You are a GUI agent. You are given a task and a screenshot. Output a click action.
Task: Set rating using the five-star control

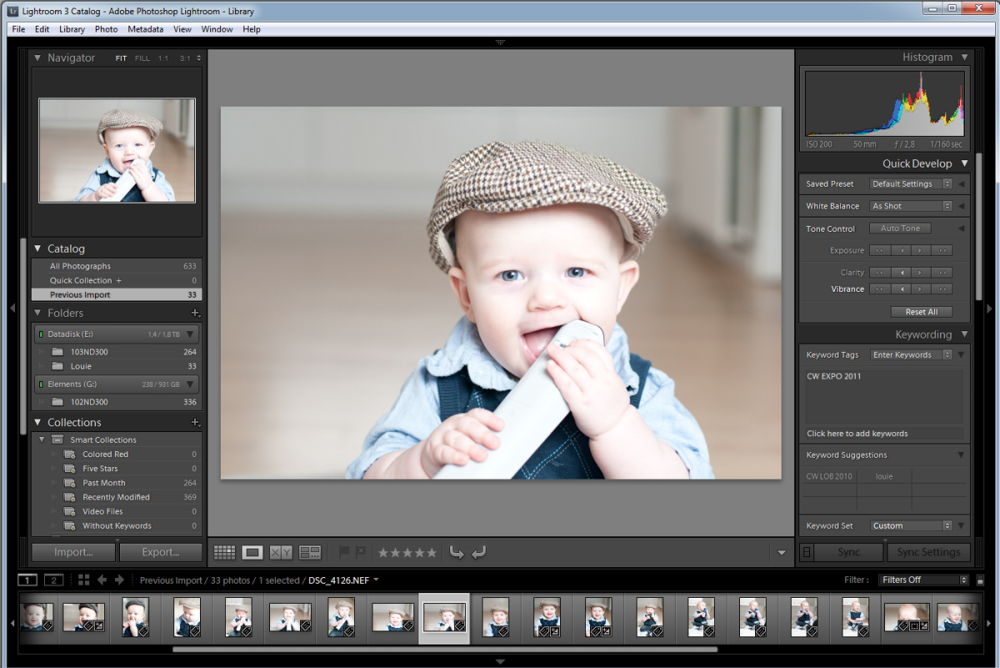tap(407, 552)
